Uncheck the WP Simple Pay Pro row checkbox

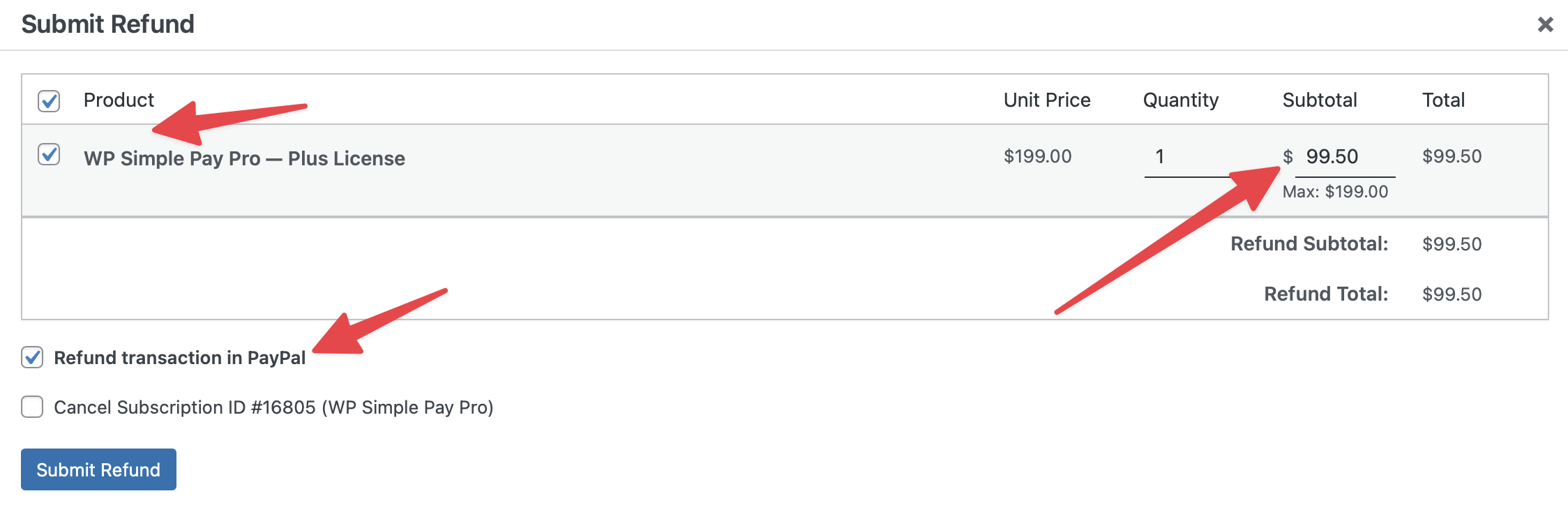point(49,154)
